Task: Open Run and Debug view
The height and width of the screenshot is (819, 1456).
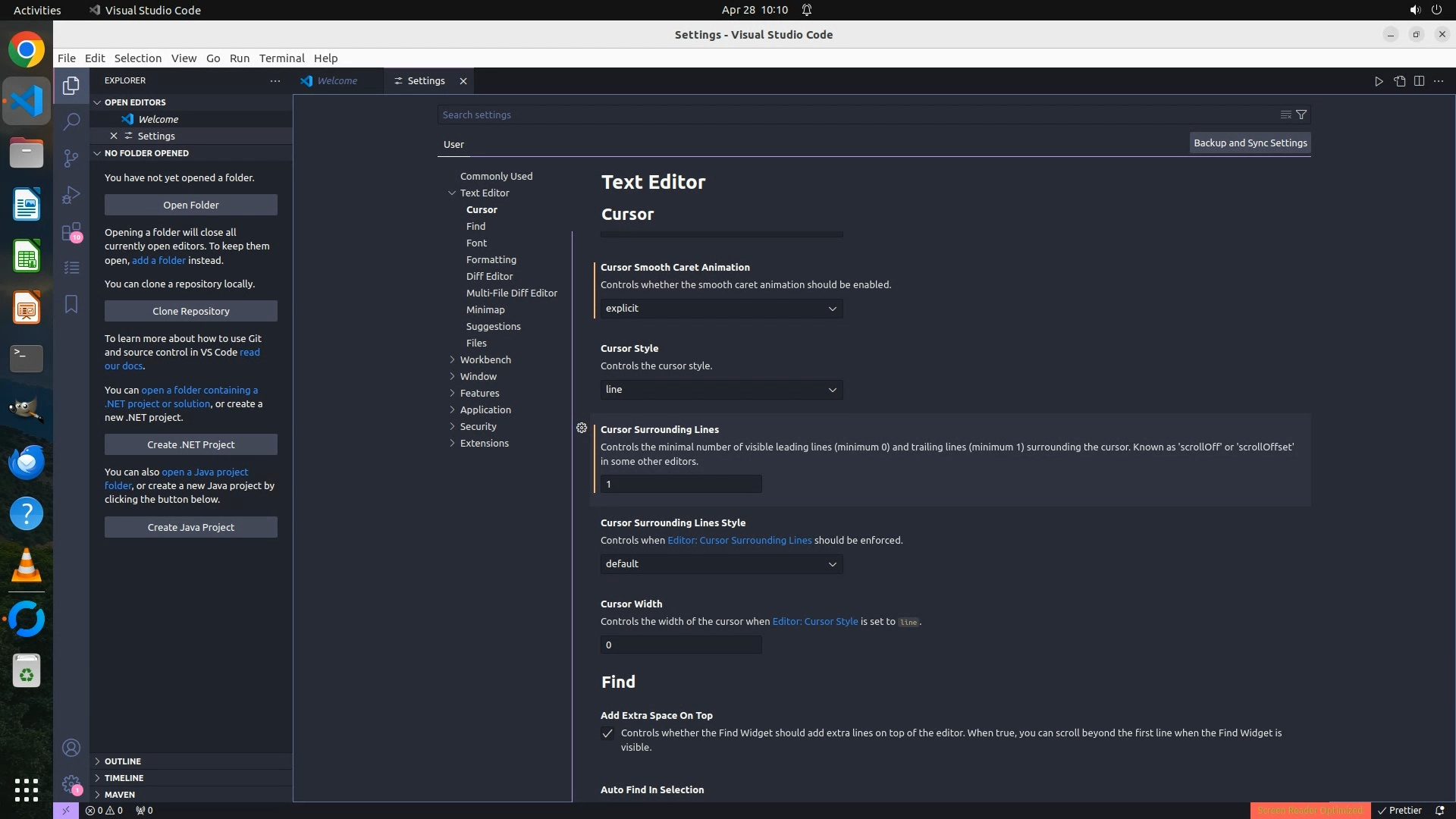Action: point(71,195)
